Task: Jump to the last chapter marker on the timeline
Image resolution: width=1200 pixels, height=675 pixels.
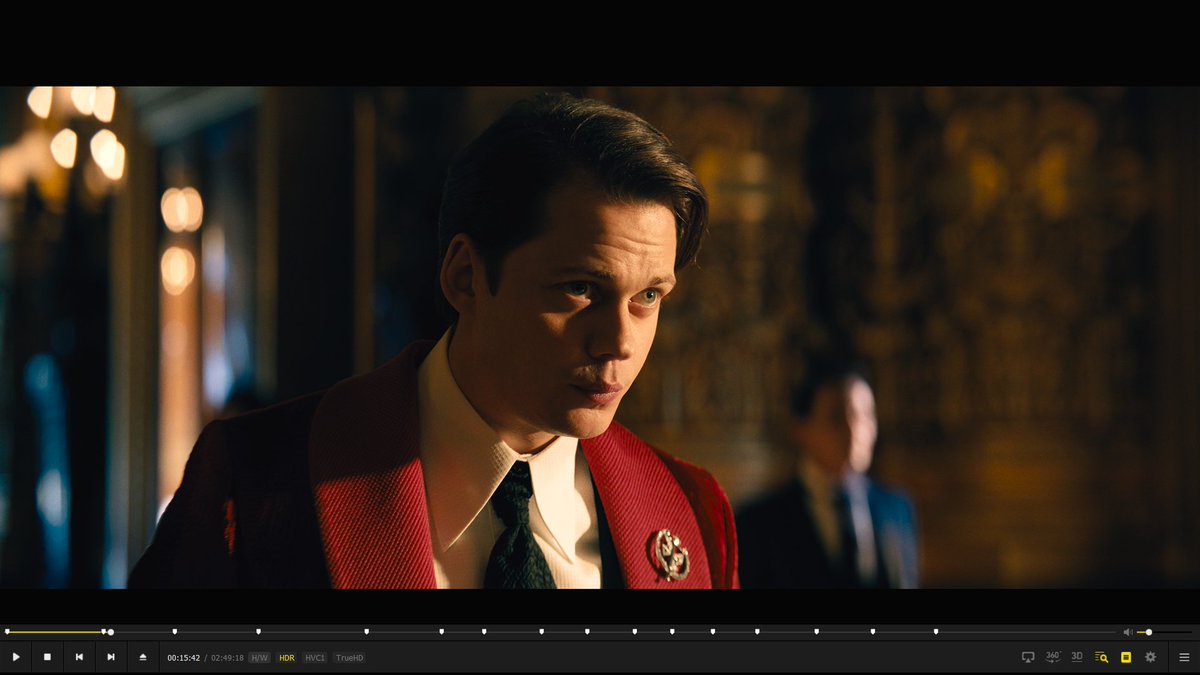Action: pos(936,631)
